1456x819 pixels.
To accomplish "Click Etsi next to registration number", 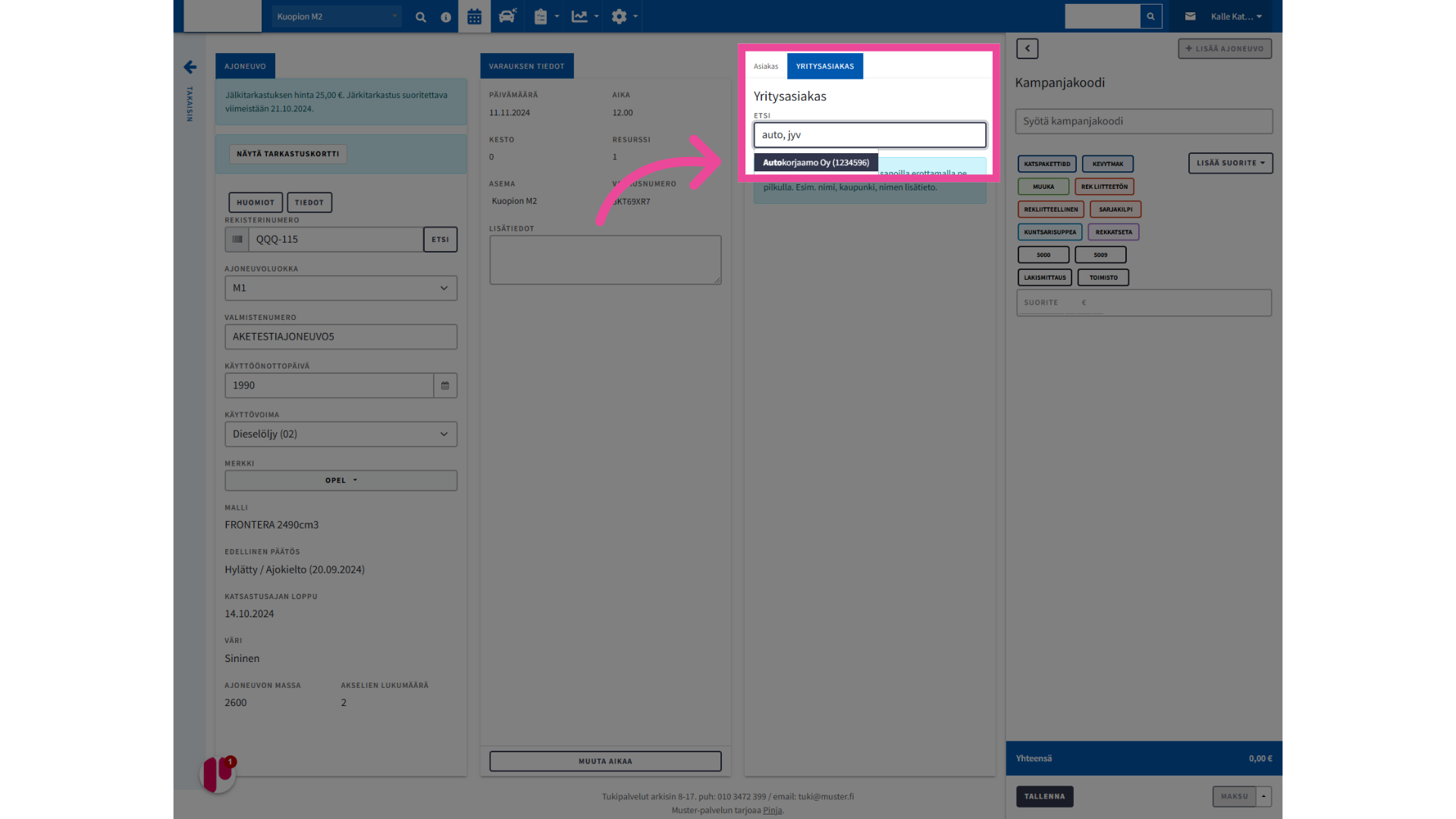I will [x=441, y=240].
